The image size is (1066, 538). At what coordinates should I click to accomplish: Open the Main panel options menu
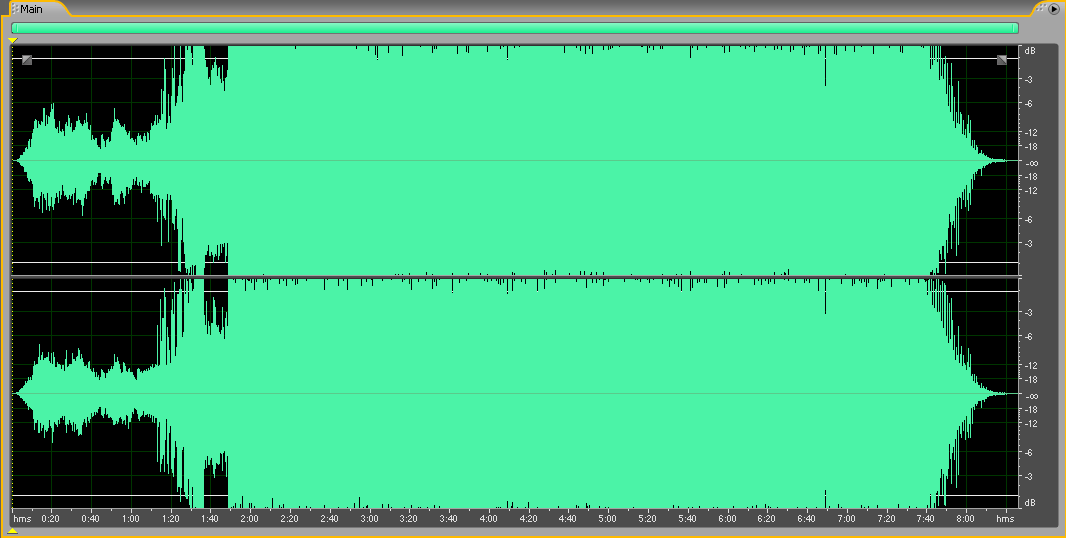(x=1053, y=8)
